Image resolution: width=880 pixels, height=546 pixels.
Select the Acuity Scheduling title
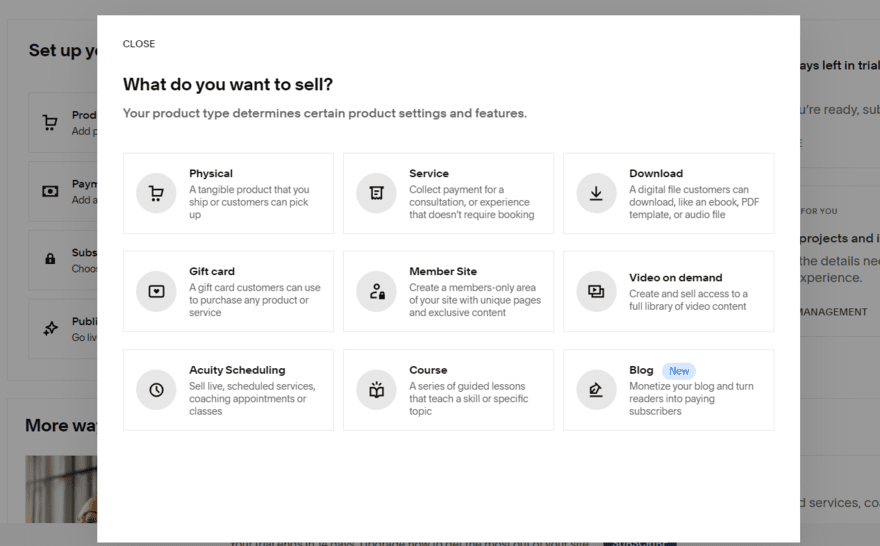click(x=237, y=370)
